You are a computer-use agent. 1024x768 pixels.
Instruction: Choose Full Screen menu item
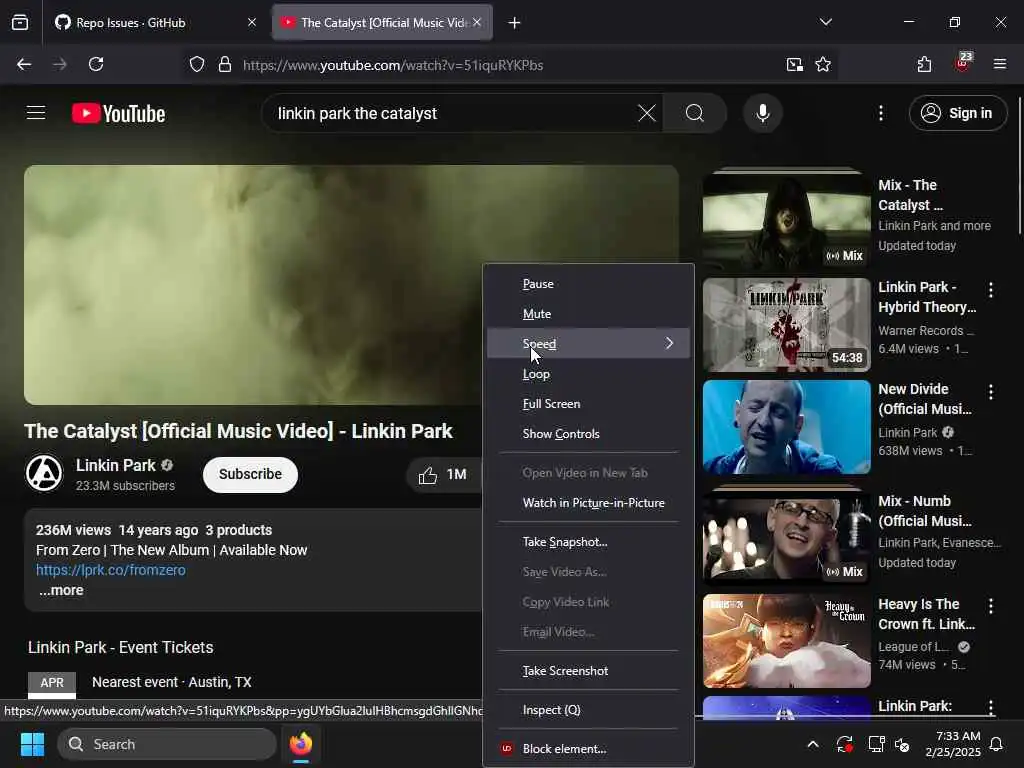pyautogui.click(x=588, y=404)
